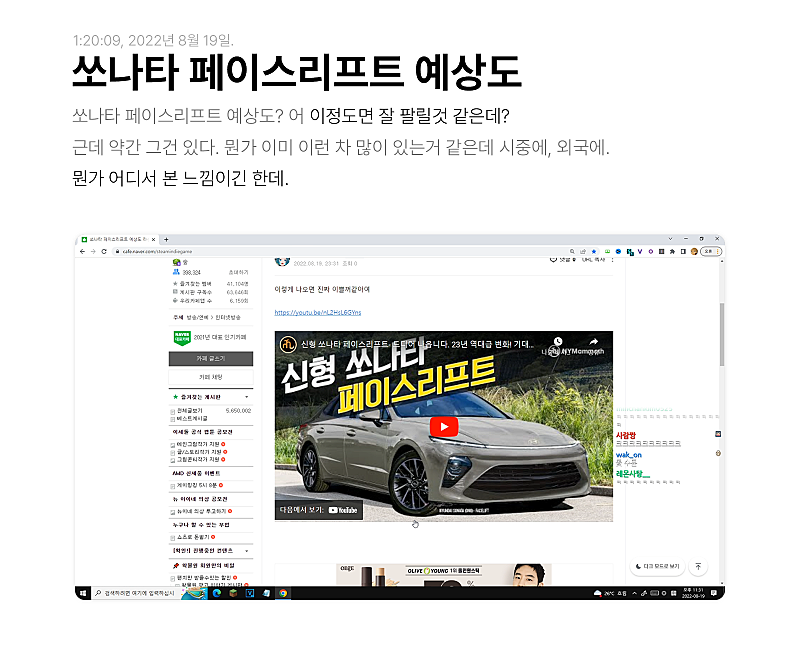The height and width of the screenshot is (650, 800).
Task: Click the 레몬사탕 chat username
Action: point(633,474)
